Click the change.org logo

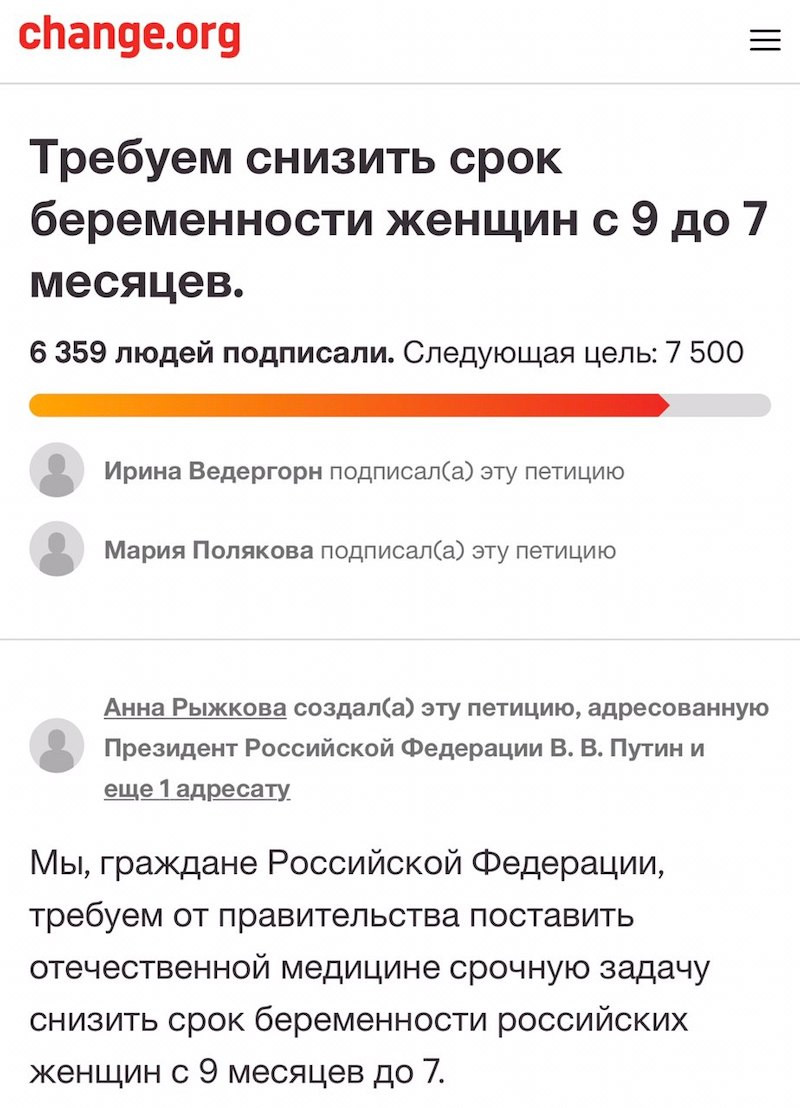point(130,36)
